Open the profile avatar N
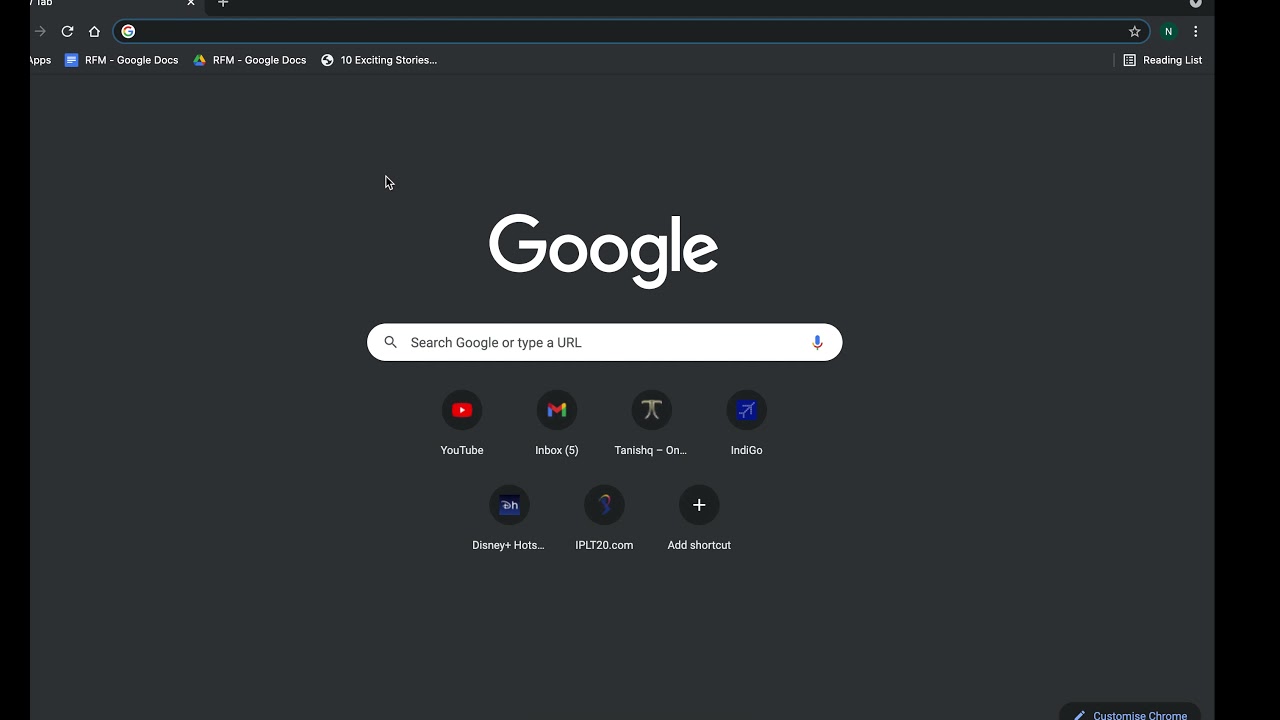Screen dimensions: 1280x720 [1167, 31]
